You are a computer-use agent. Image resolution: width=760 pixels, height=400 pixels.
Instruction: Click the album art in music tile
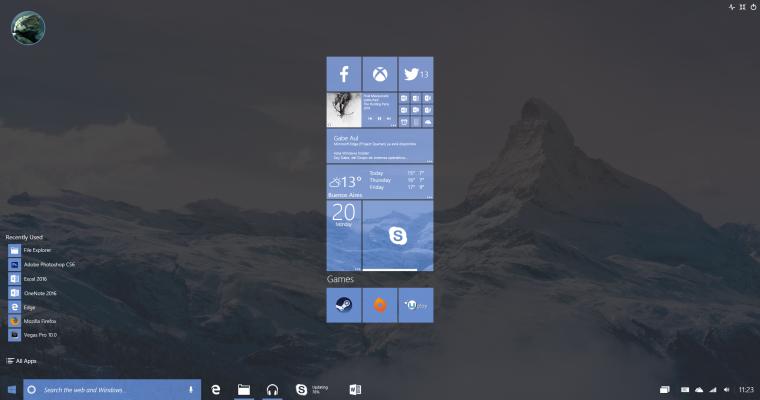click(x=344, y=110)
